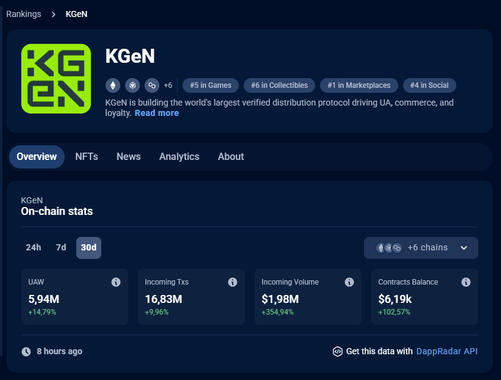Select the 24h time range
Screen dimensions: 501x380
click(33, 247)
